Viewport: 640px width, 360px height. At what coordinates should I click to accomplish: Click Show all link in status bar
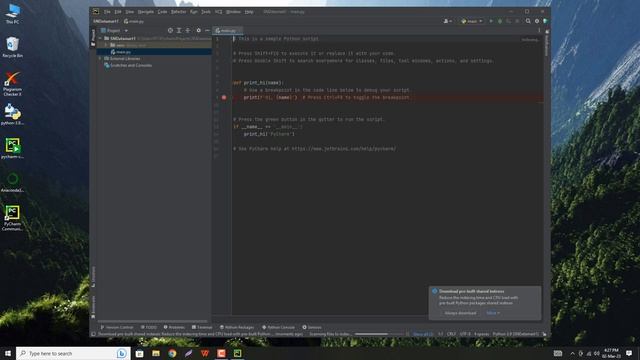click(x=423, y=334)
